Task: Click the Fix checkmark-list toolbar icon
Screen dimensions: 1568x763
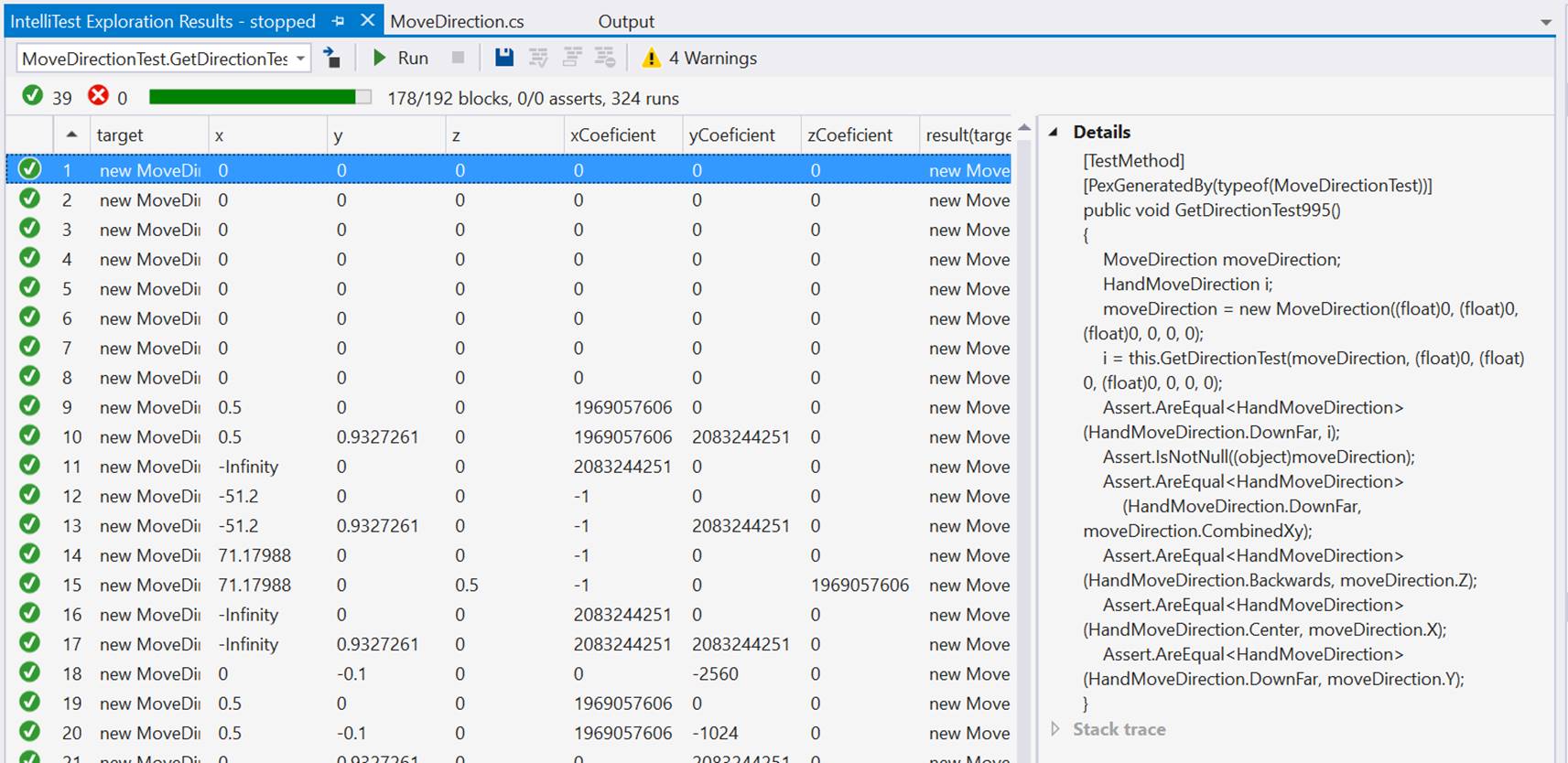Action: click(x=538, y=58)
